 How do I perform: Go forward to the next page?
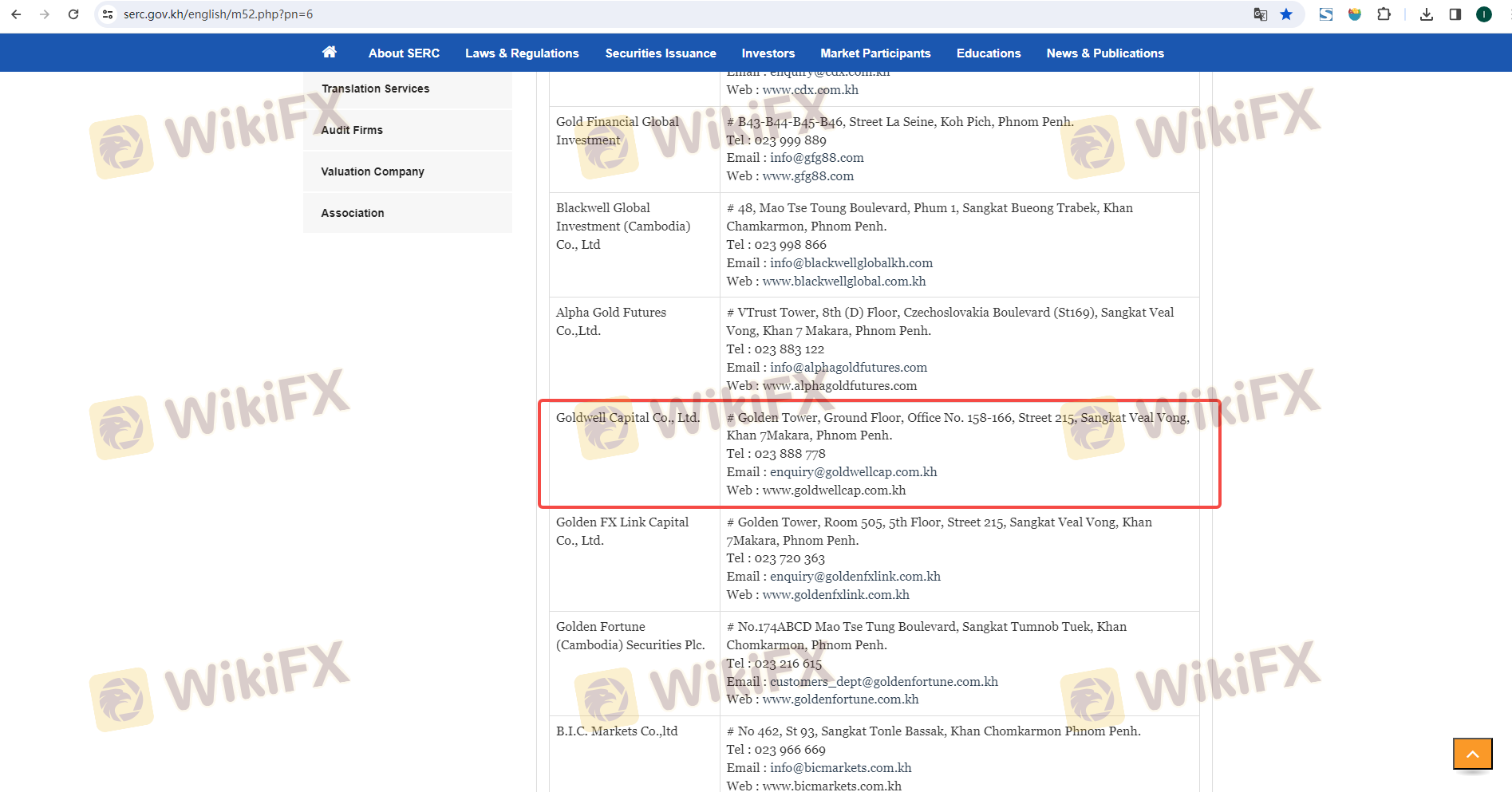[x=45, y=14]
